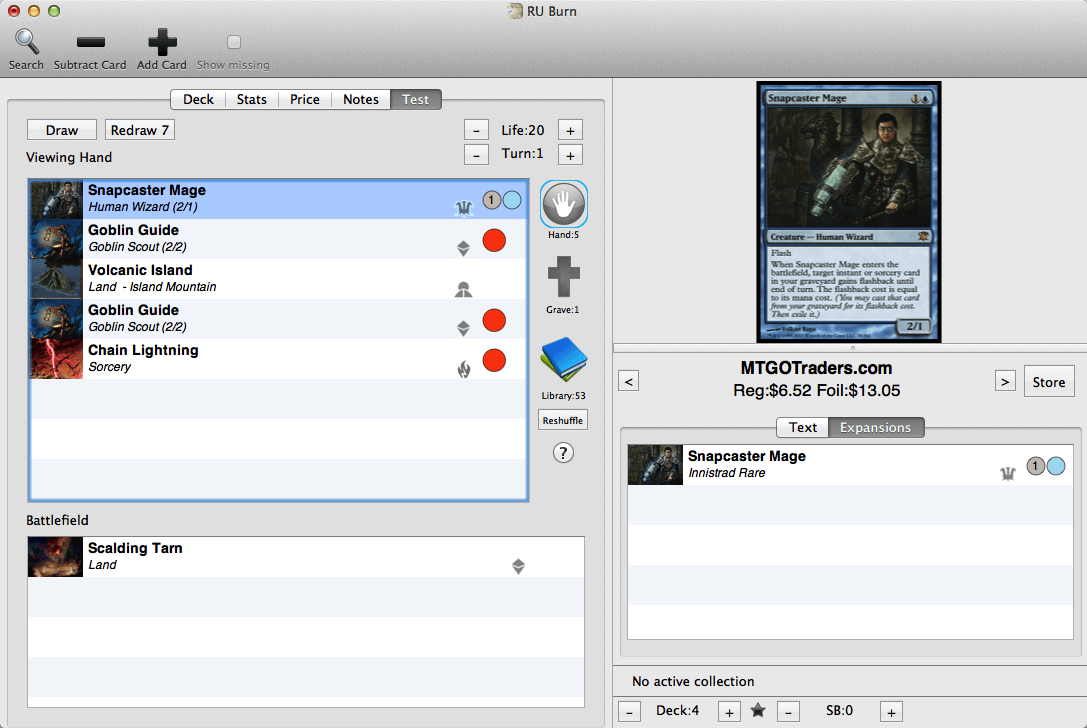Screen dimensions: 1087x728
Task: Click the RU Burn window title
Action: tap(552, 11)
